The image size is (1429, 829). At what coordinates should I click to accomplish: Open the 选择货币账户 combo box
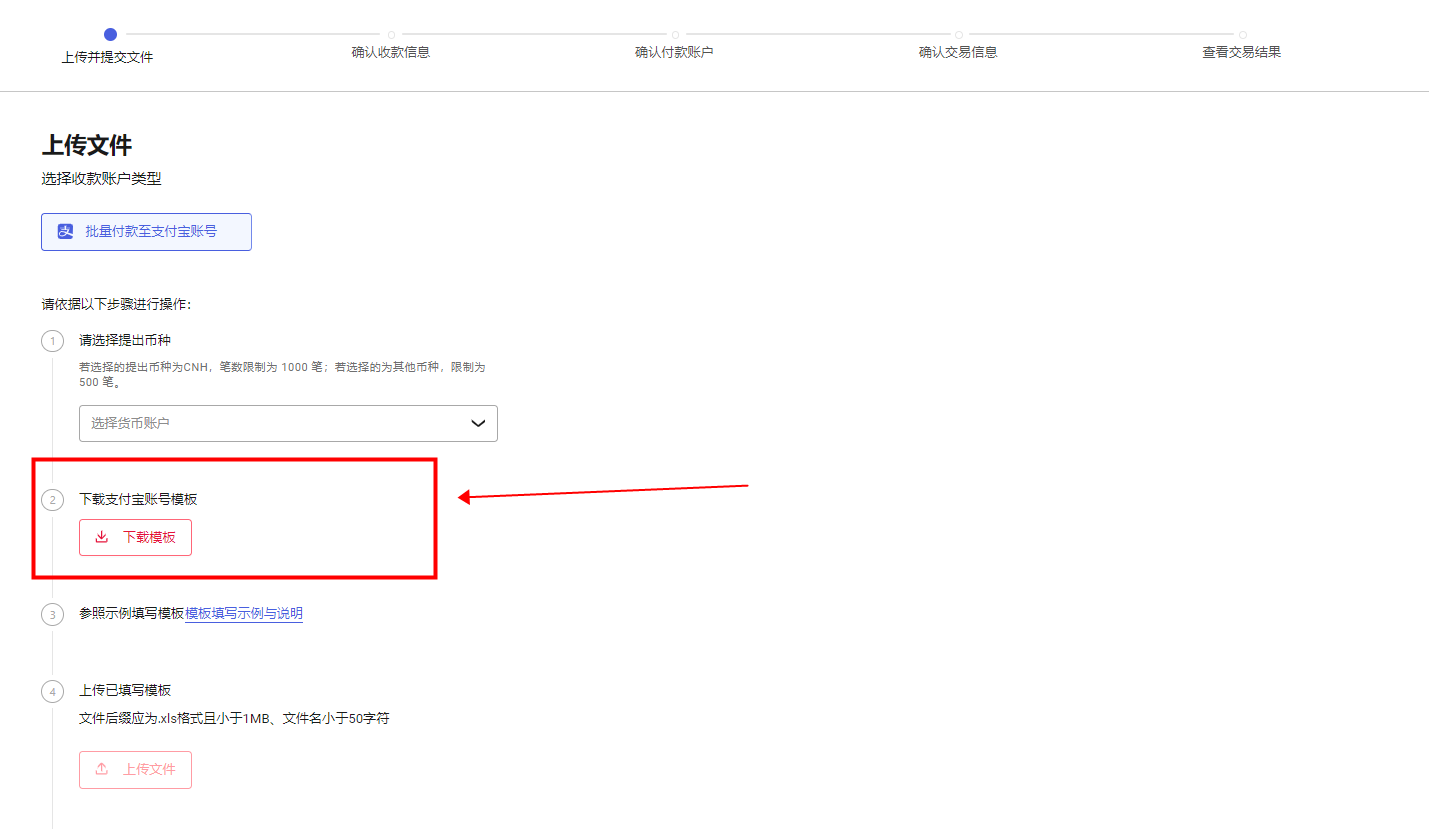[x=270, y=423]
